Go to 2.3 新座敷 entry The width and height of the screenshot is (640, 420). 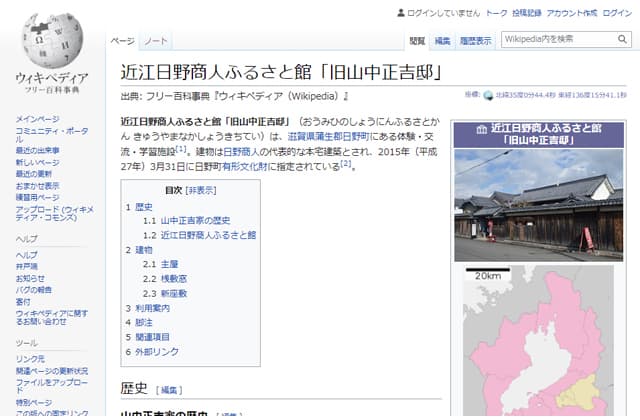pos(165,293)
